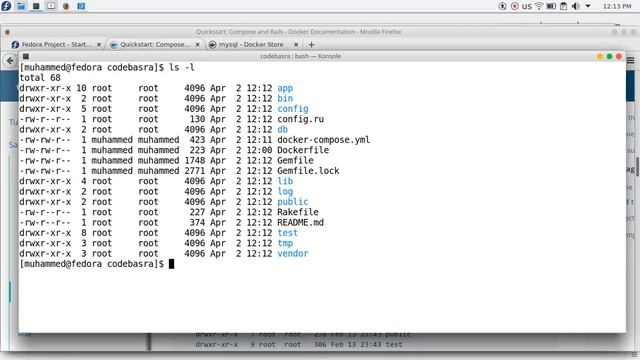Click the size value 423 on docker-compose.yml row
640x360 pixels.
[x=197, y=140]
